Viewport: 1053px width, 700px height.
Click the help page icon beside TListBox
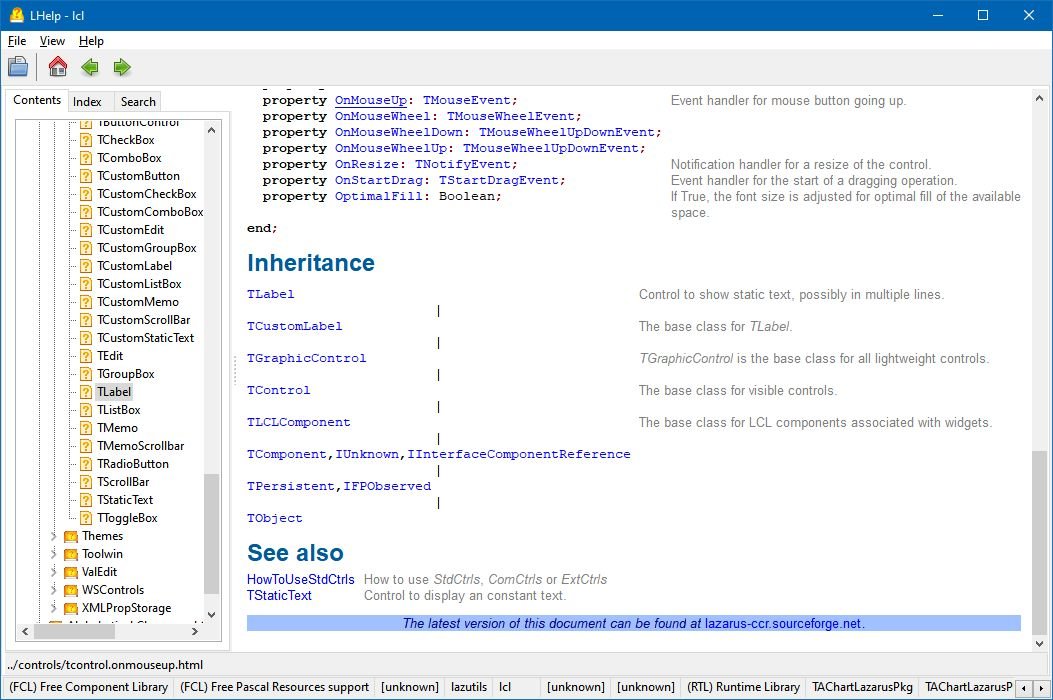tap(86, 410)
